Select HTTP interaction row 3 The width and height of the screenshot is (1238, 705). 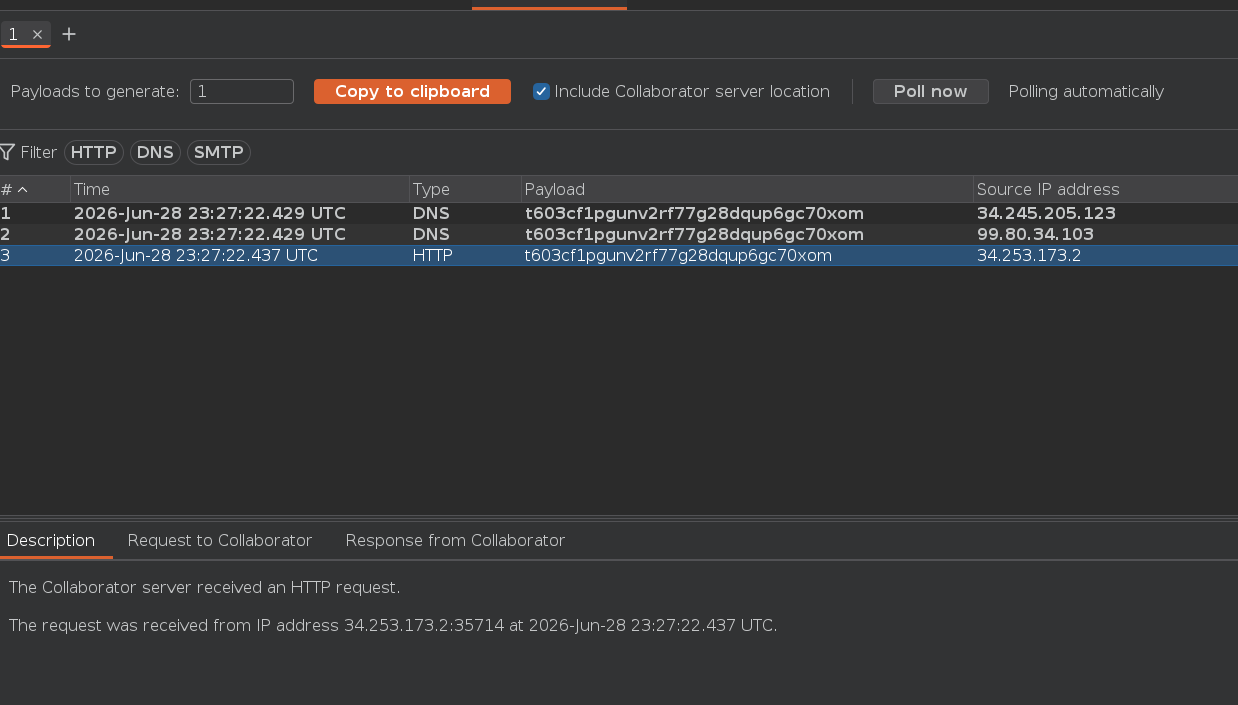point(619,256)
